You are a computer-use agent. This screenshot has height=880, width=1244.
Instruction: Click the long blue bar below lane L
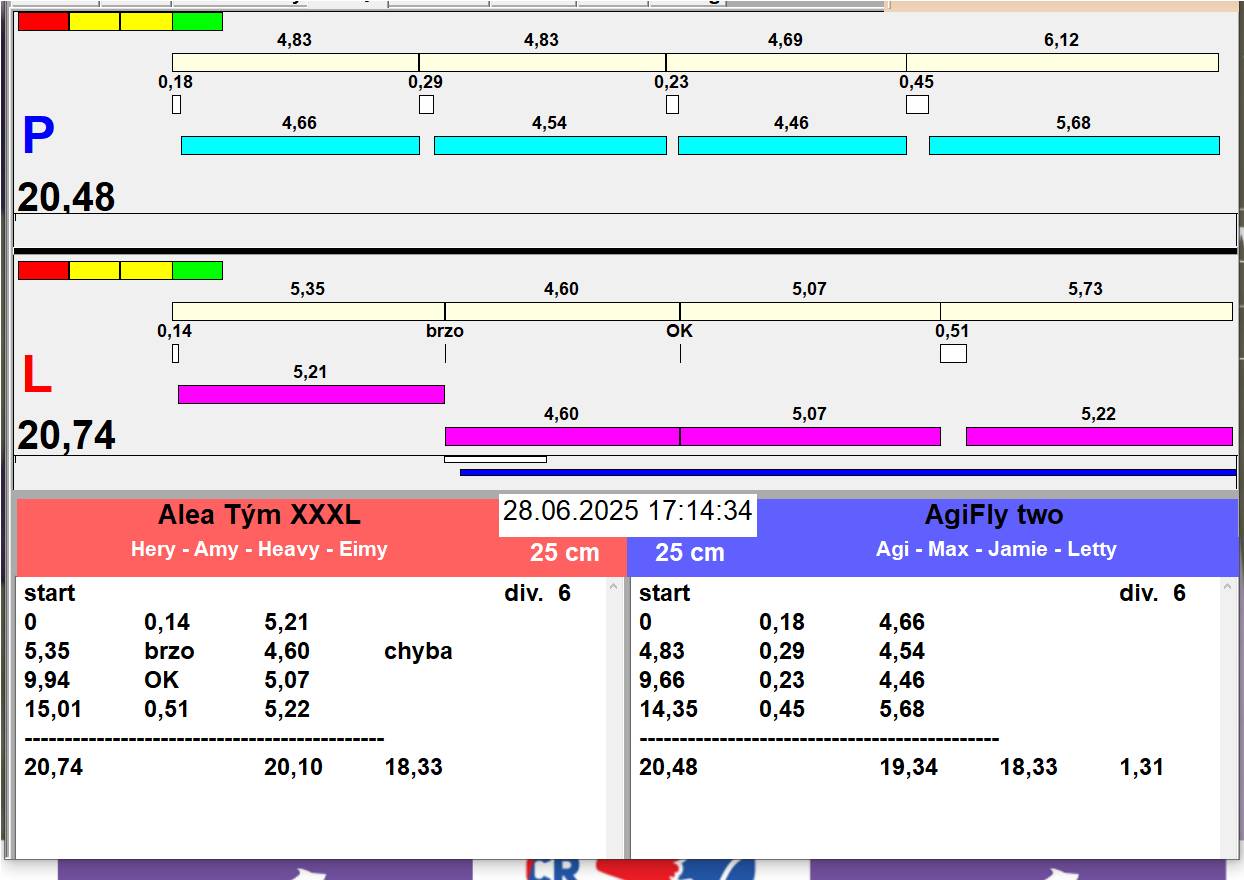848,472
